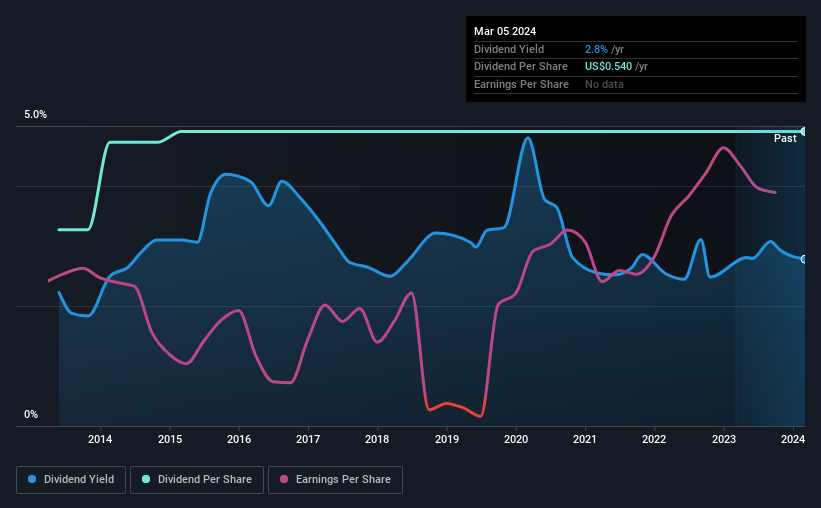Click the Dividend Yield endpoint marker at 2024
Screen dimensions: 821x508
click(x=804, y=259)
